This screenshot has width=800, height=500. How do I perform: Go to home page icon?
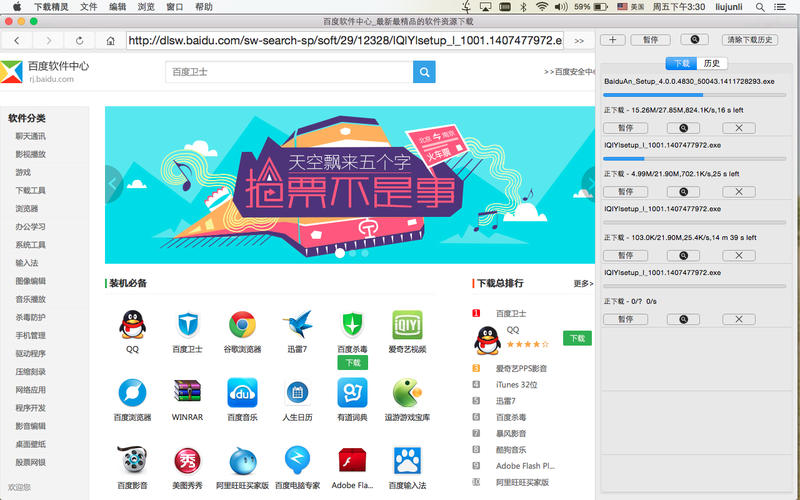pyautogui.click(x=110, y=40)
